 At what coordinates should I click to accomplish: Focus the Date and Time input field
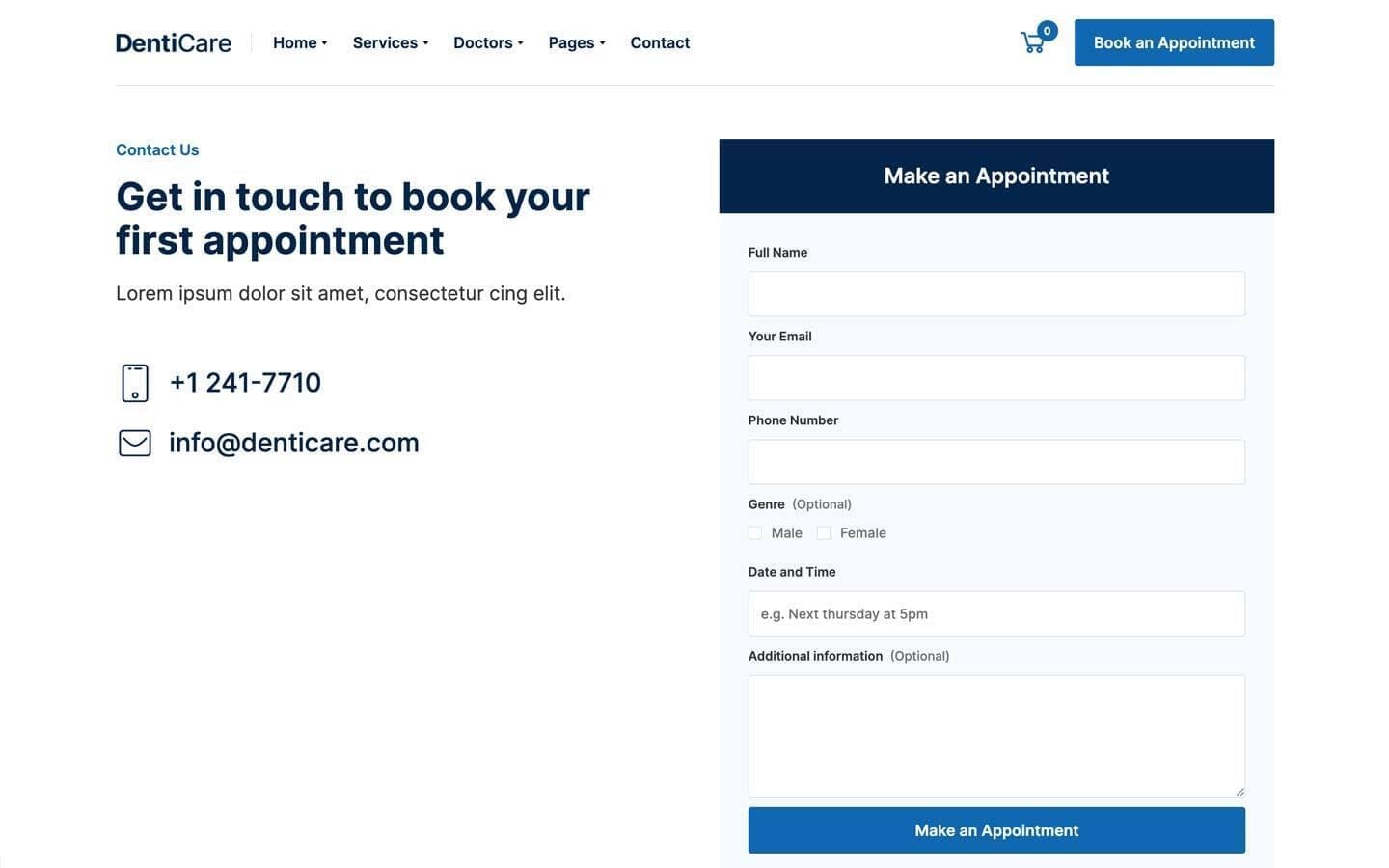(x=996, y=613)
